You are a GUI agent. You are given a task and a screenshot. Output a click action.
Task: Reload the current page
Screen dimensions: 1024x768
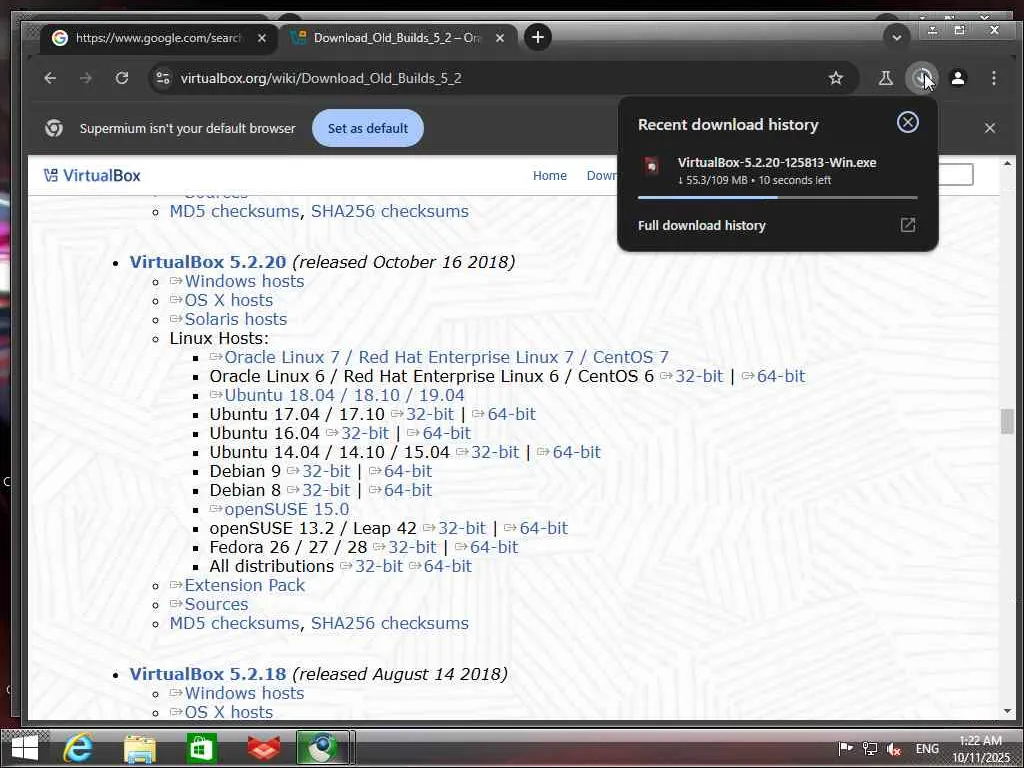tap(121, 78)
